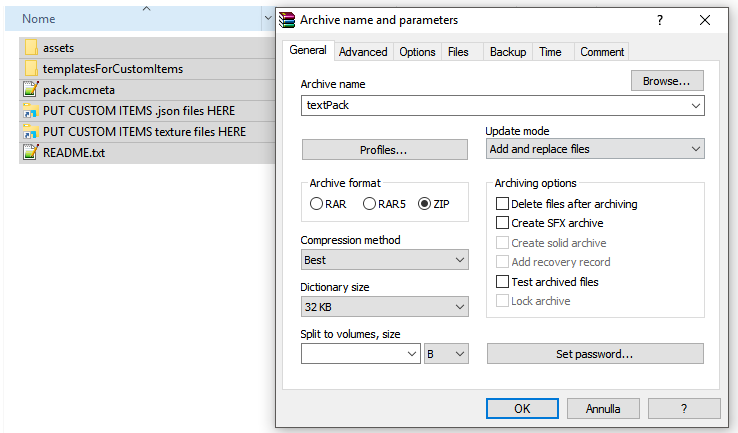
Task: Click the pack.mcmeta file icon
Action: click(x=30, y=90)
